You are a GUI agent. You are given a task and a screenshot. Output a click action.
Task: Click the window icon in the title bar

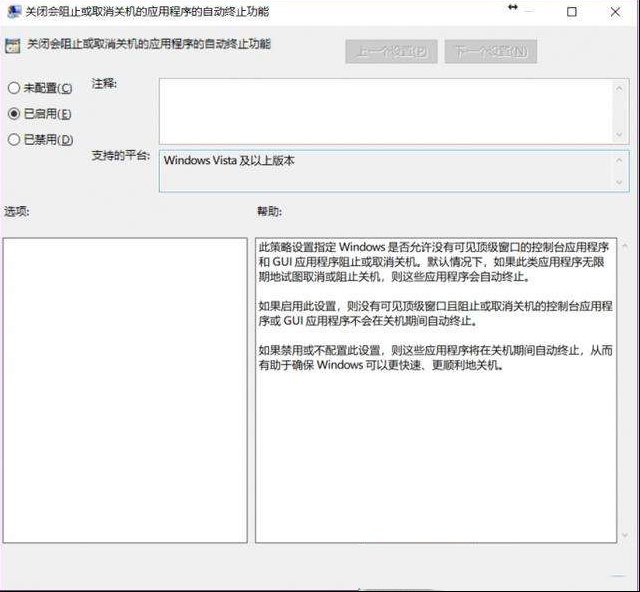(14, 11)
